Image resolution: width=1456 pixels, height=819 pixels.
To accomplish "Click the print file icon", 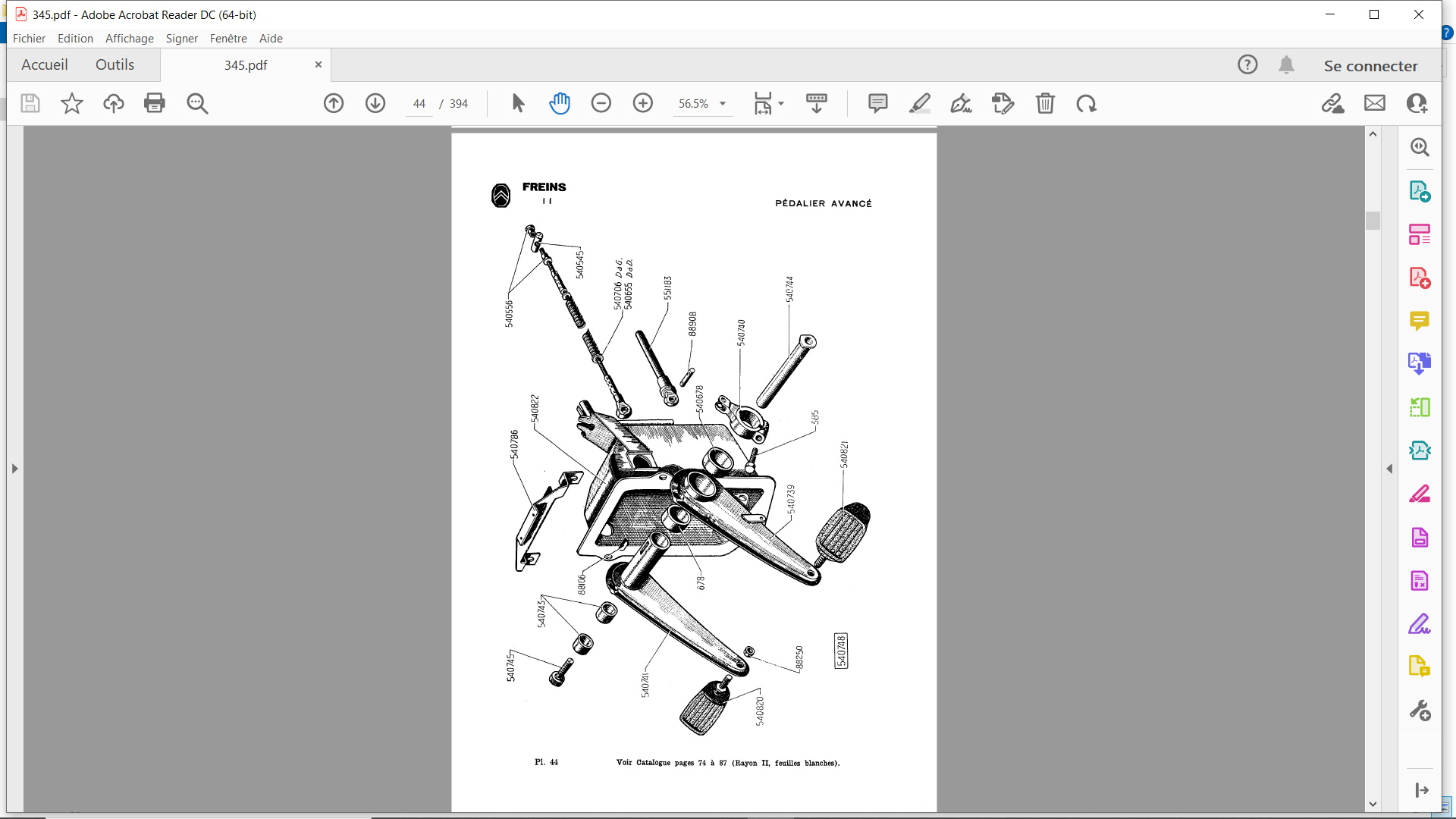I will tap(155, 103).
